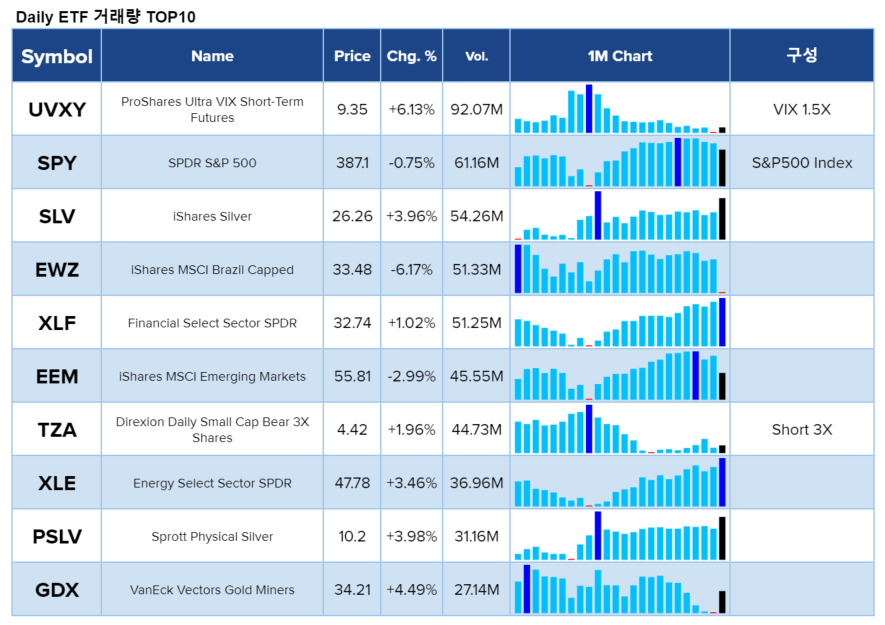Click GDX price 34.21
This screenshot has width=885, height=625.
[352, 590]
